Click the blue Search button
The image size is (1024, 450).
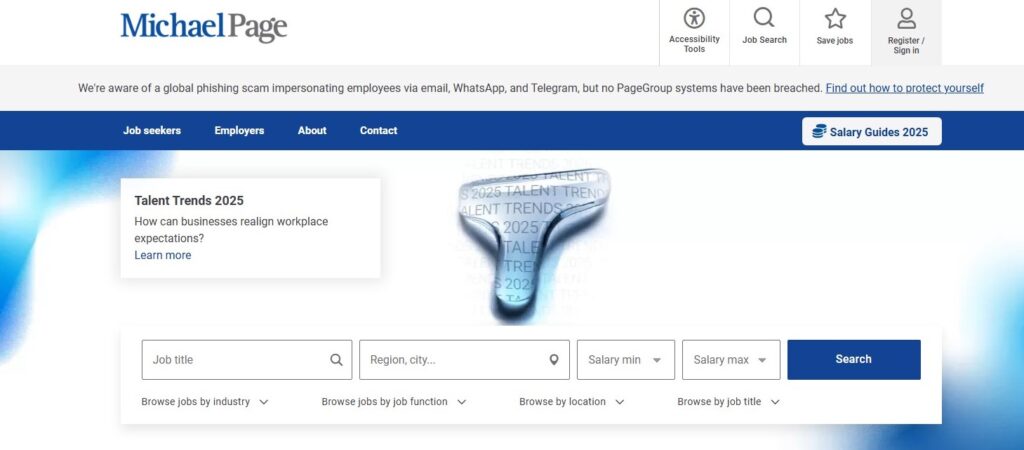pos(854,359)
